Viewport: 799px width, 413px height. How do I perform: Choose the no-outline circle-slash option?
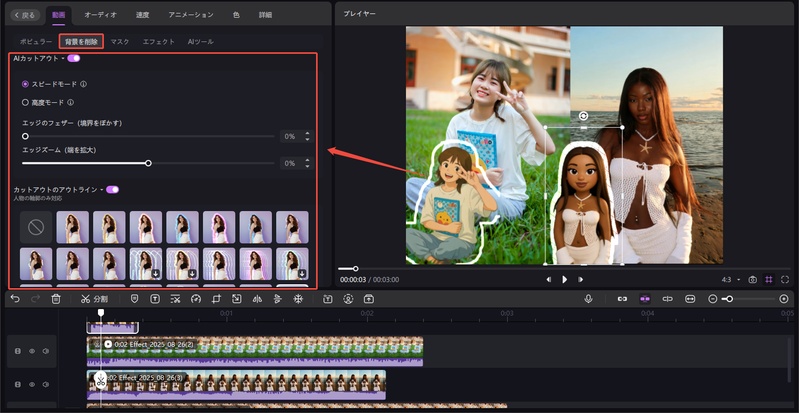pos(36,227)
